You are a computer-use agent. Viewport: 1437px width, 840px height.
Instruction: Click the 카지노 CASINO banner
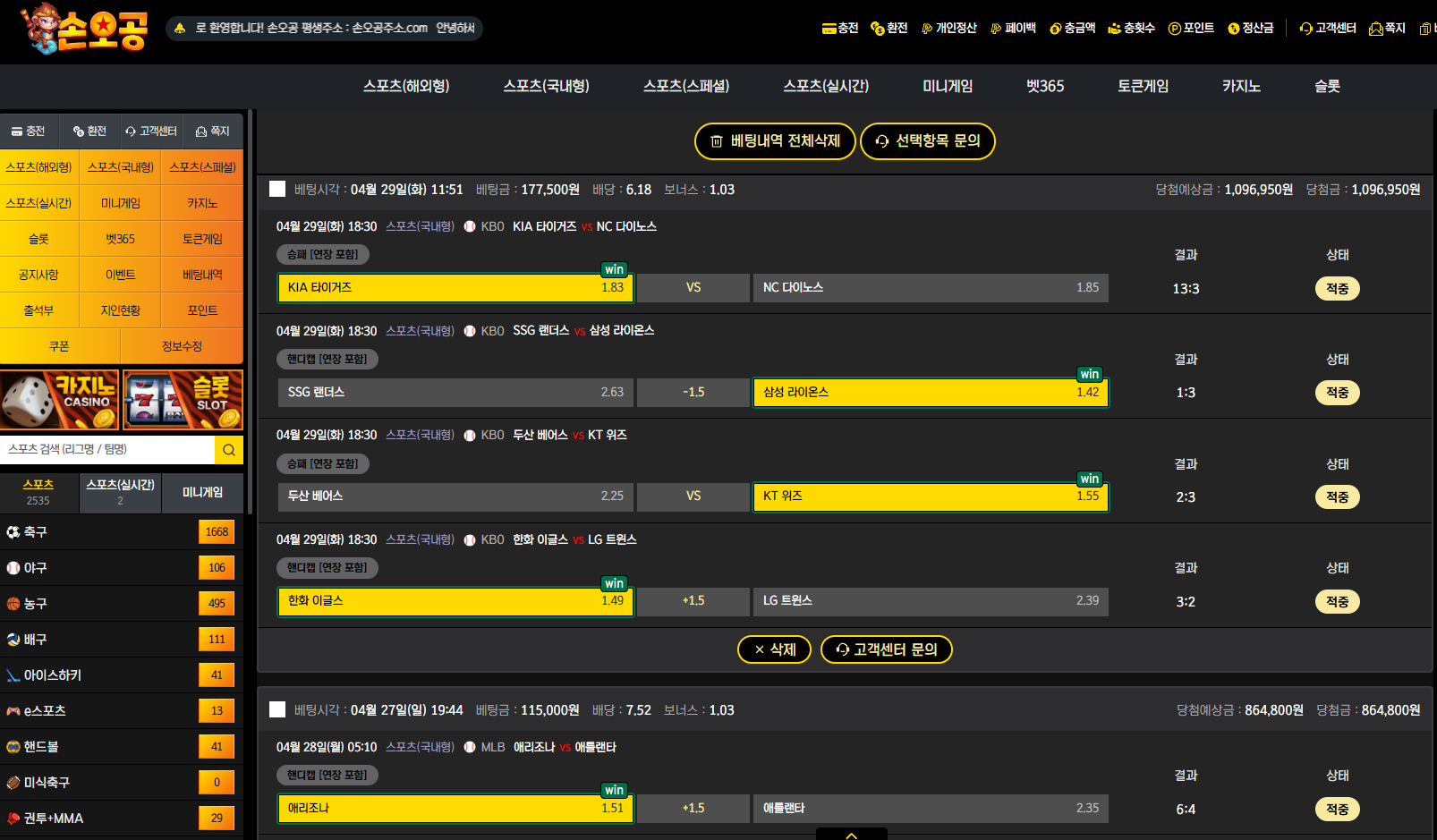60,400
